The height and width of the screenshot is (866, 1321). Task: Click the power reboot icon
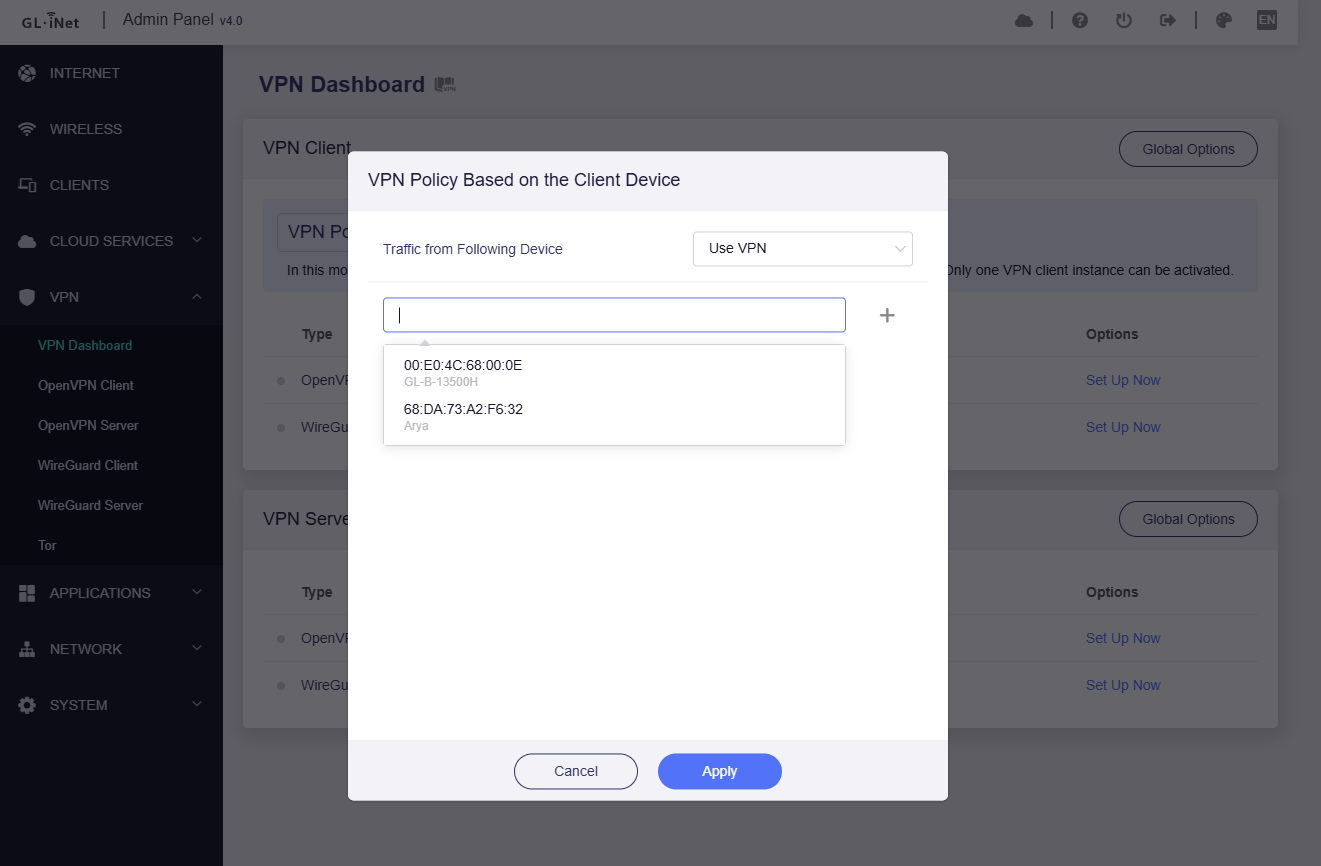[1124, 20]
